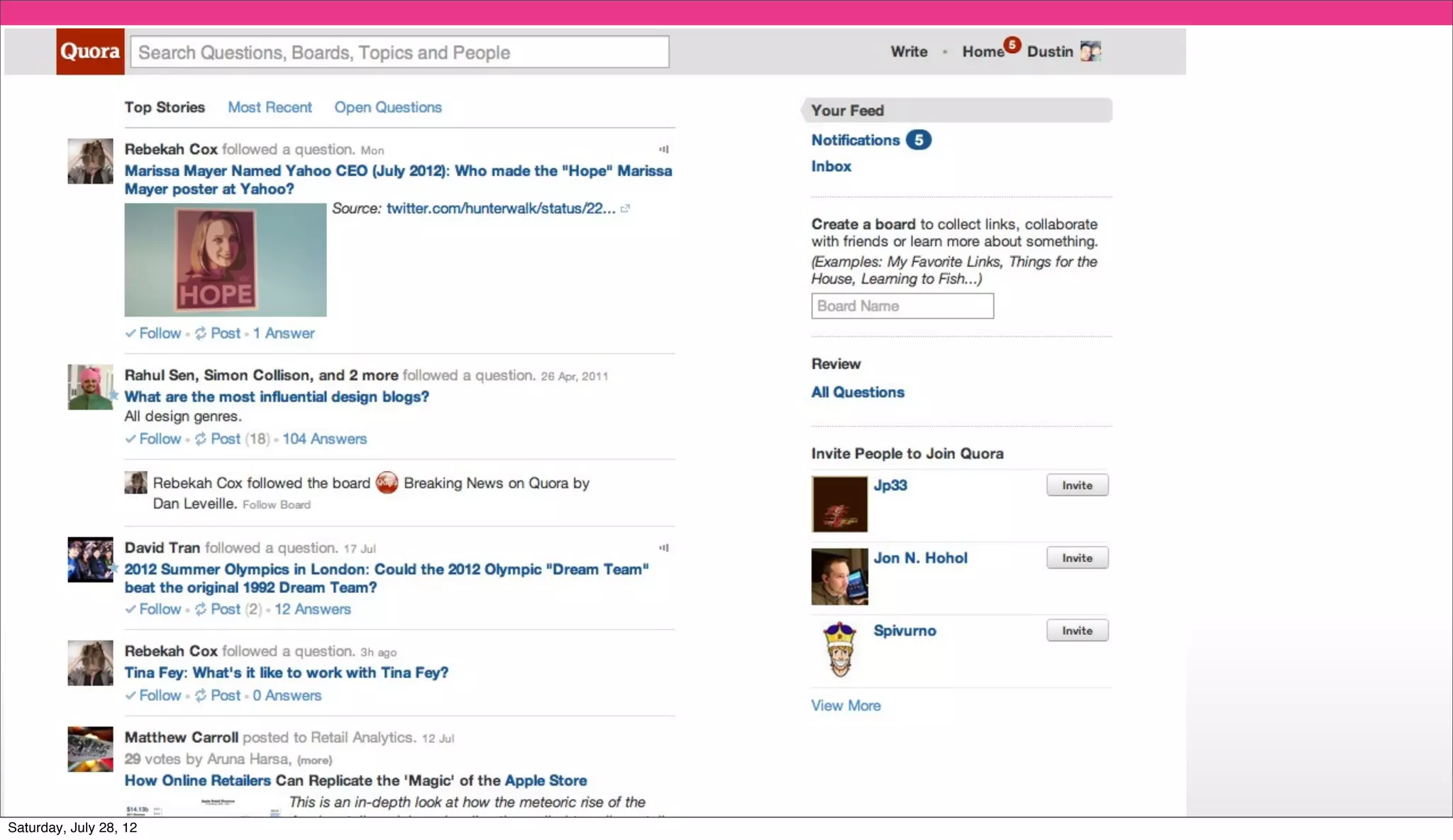Open Dustin's profile avatar icon
Image resolution: width=1453 pixels, height=840 pixels.
click(1090, 51)
